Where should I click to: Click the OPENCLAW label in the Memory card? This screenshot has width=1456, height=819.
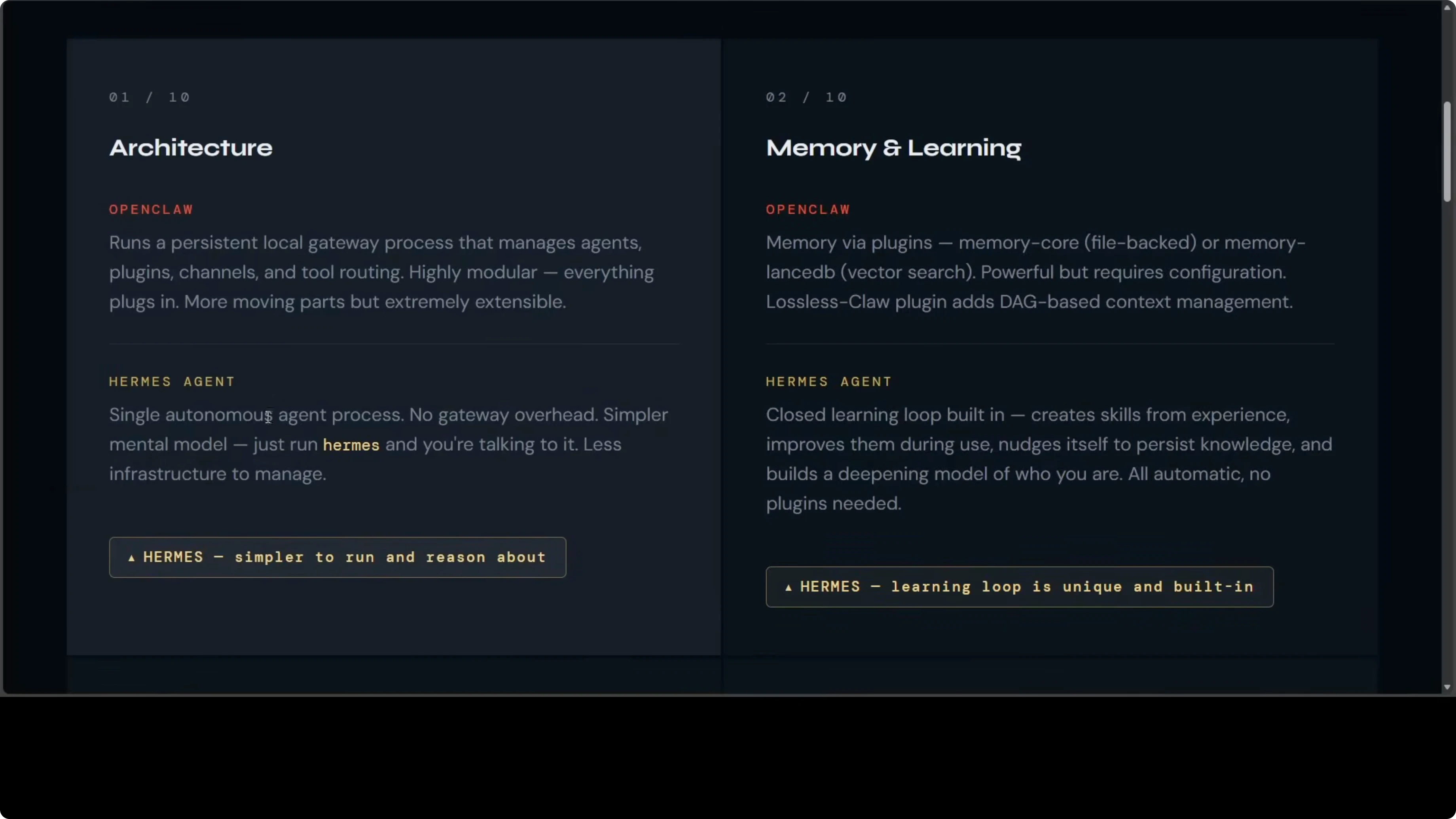coord(808,210)
